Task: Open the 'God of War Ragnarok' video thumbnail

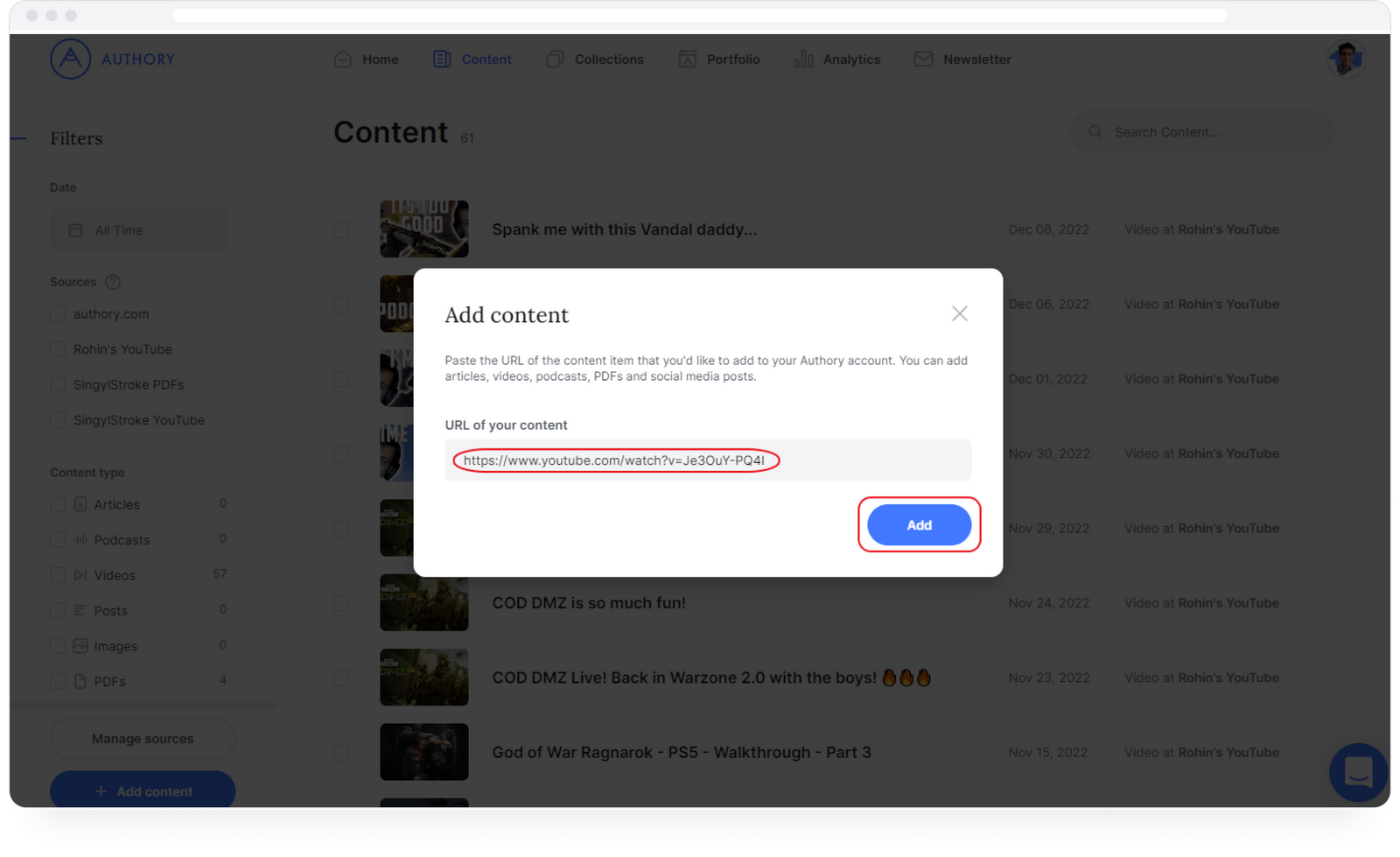Action: coord(423,752)
